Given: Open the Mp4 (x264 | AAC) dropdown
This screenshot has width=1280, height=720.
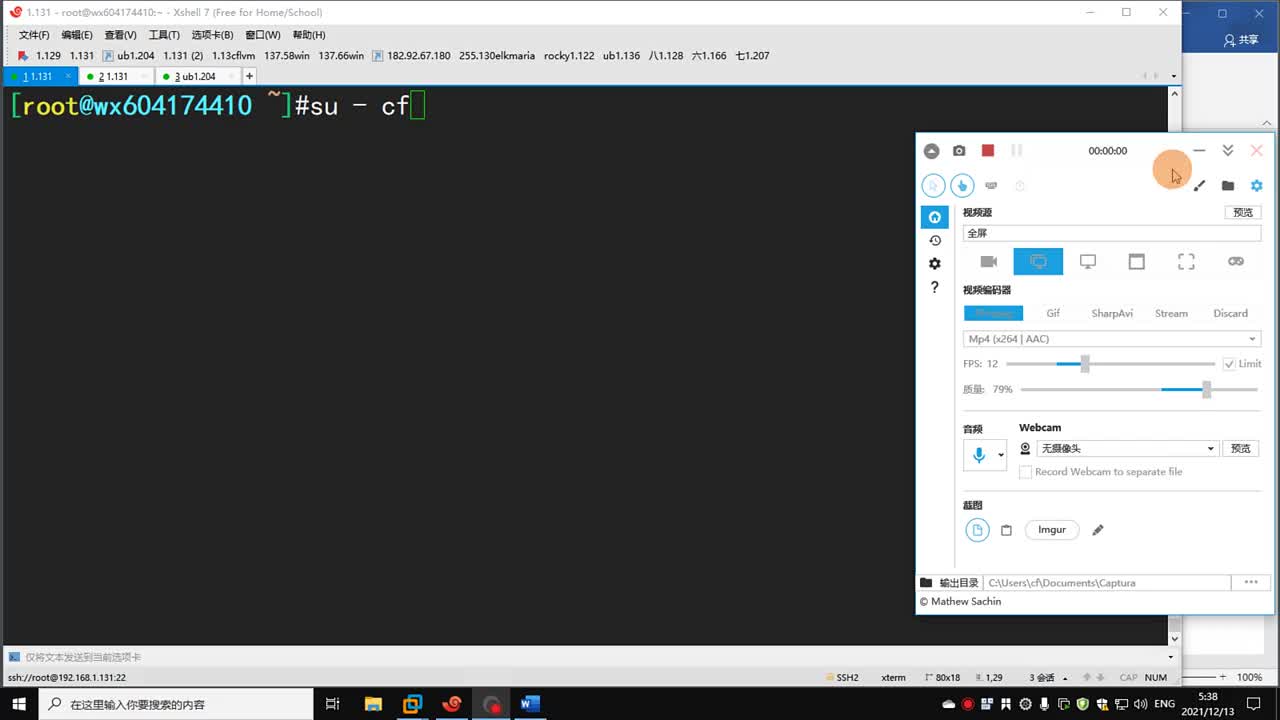Looking at the screenshot, I should click(1112, 339).
